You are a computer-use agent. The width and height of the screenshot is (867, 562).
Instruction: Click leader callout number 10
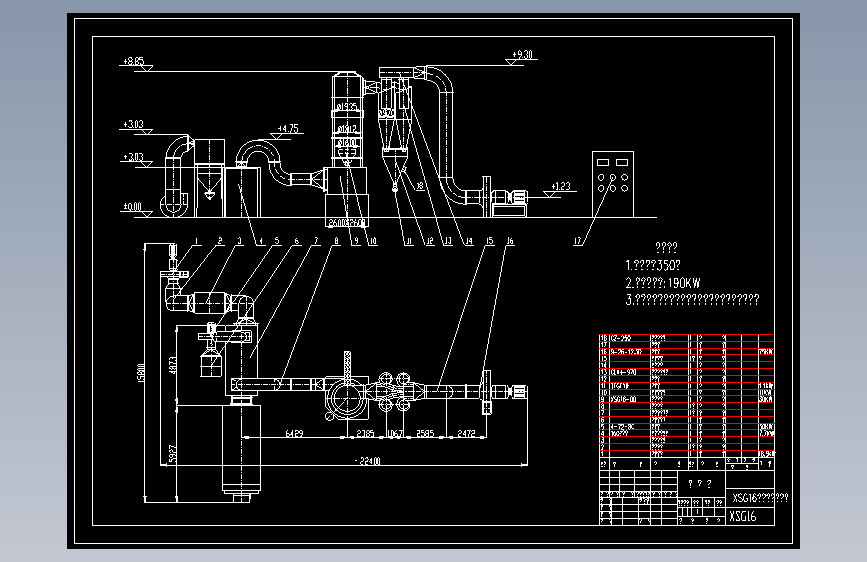(x=373, y=241)
